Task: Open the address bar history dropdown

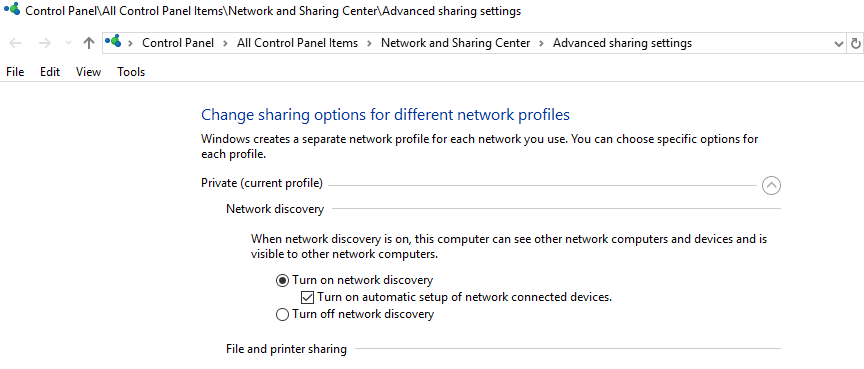Action: tap(839, 44)
